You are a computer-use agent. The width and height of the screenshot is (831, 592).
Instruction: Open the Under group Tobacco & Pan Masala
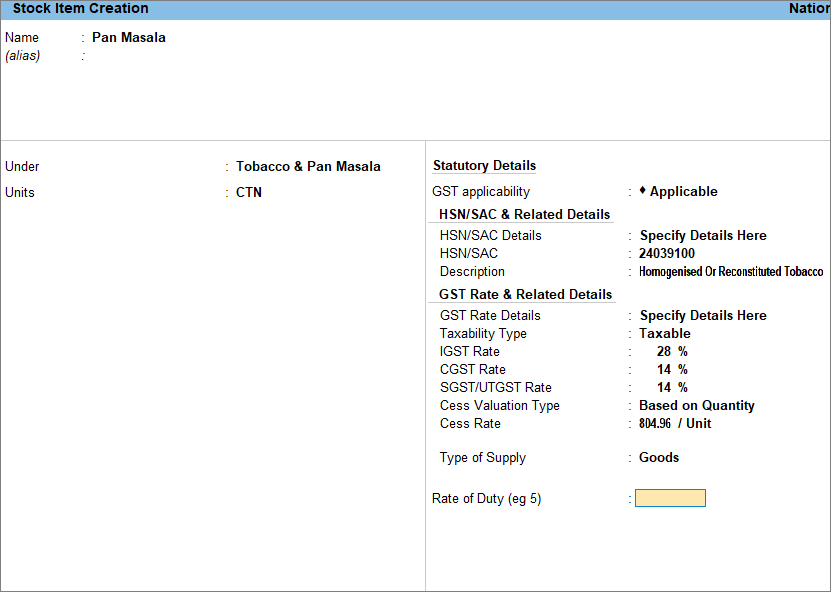(x=308, y=166)
